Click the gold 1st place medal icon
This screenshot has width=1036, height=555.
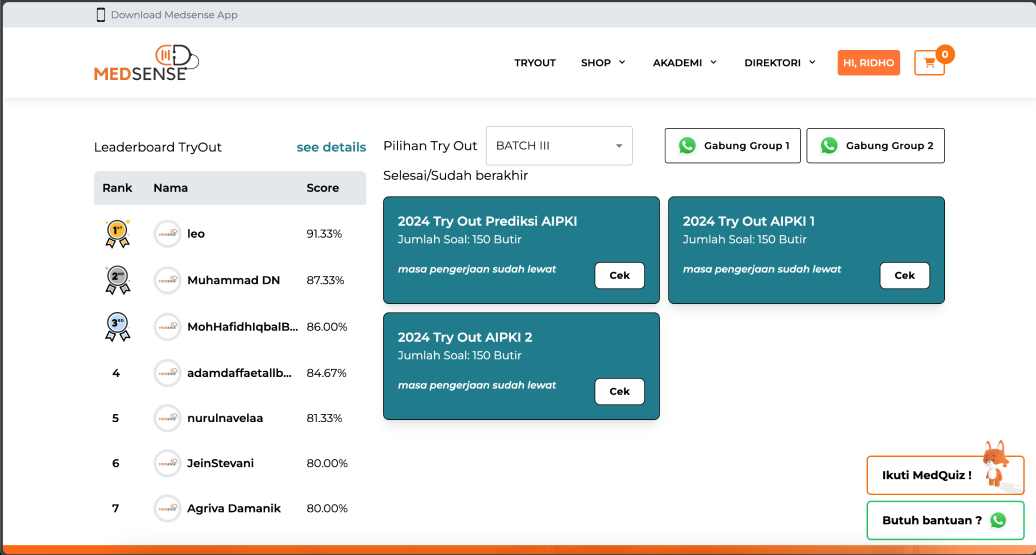click(117, 234)
